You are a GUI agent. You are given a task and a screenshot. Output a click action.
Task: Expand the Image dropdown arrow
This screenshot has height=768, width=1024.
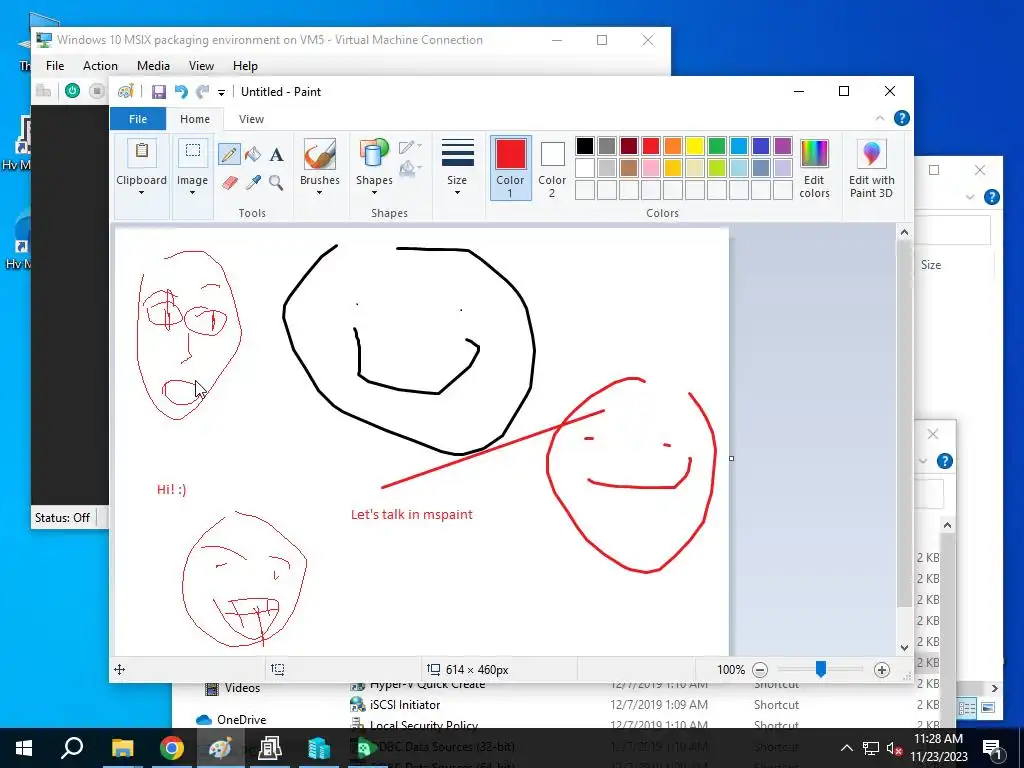[193, 193]
